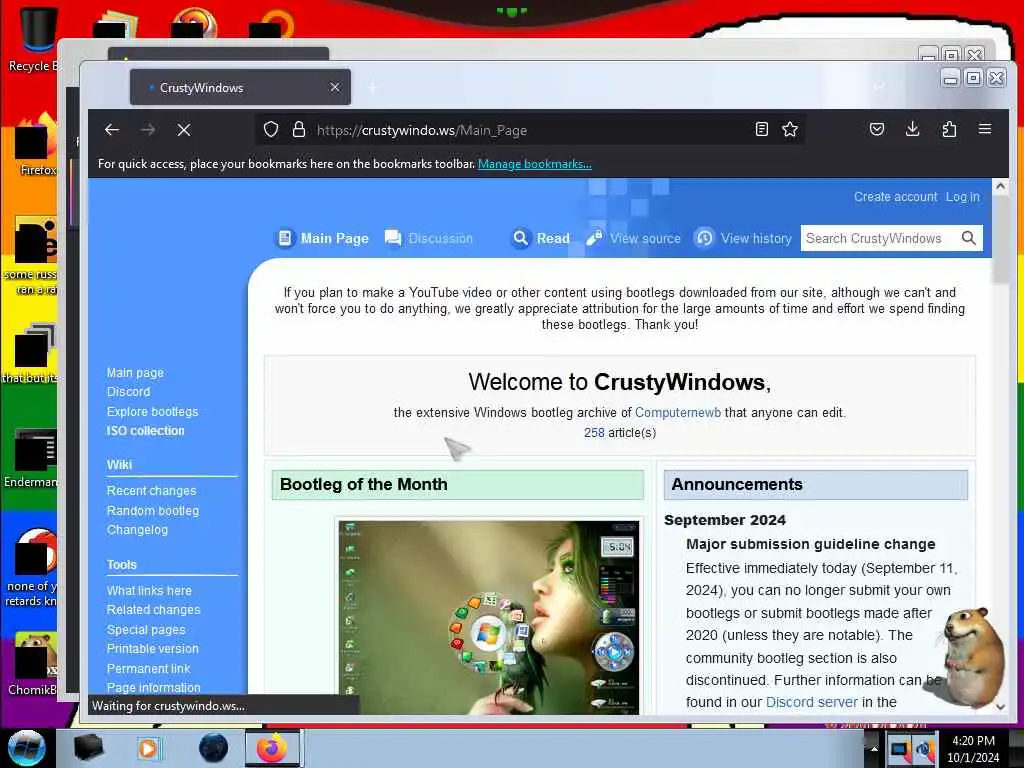Image resolution: width=1024 pixels, height=768 pixels.
Task: Show hidden system tray icons arrow
Action: [x=874, y=748]
